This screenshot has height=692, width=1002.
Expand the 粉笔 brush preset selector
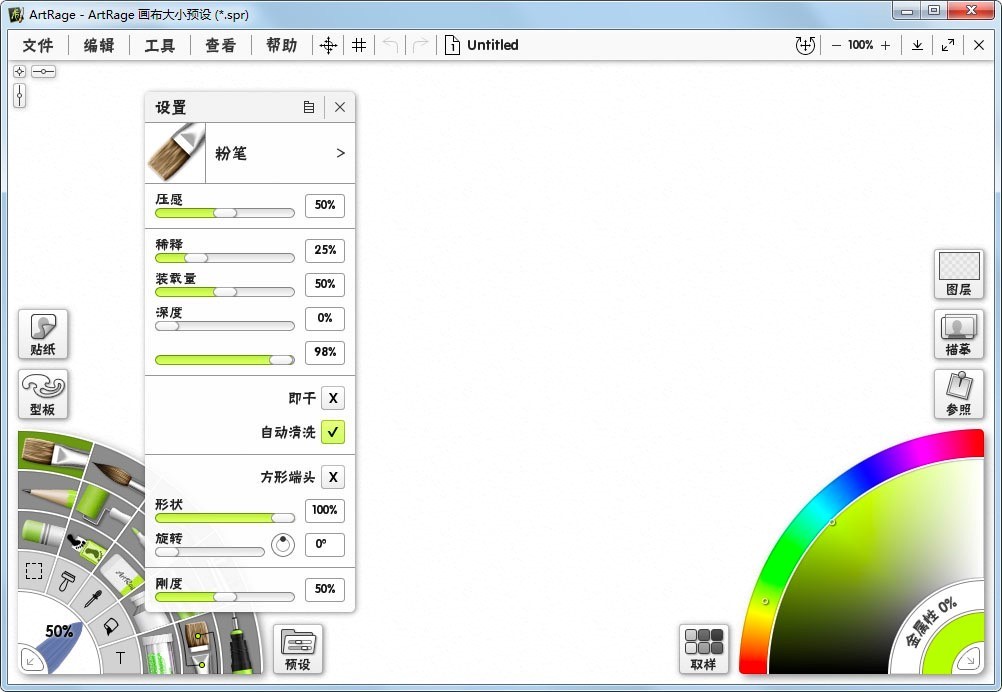[x=340, y=153]
